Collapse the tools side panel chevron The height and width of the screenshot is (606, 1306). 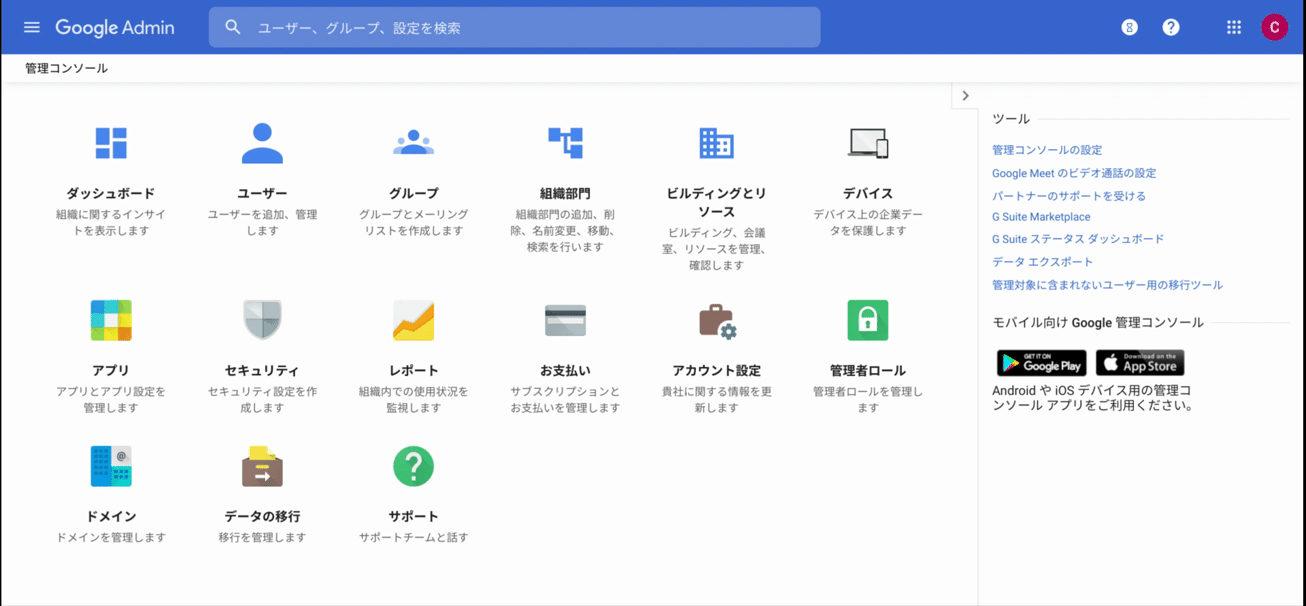coord(965,96)
